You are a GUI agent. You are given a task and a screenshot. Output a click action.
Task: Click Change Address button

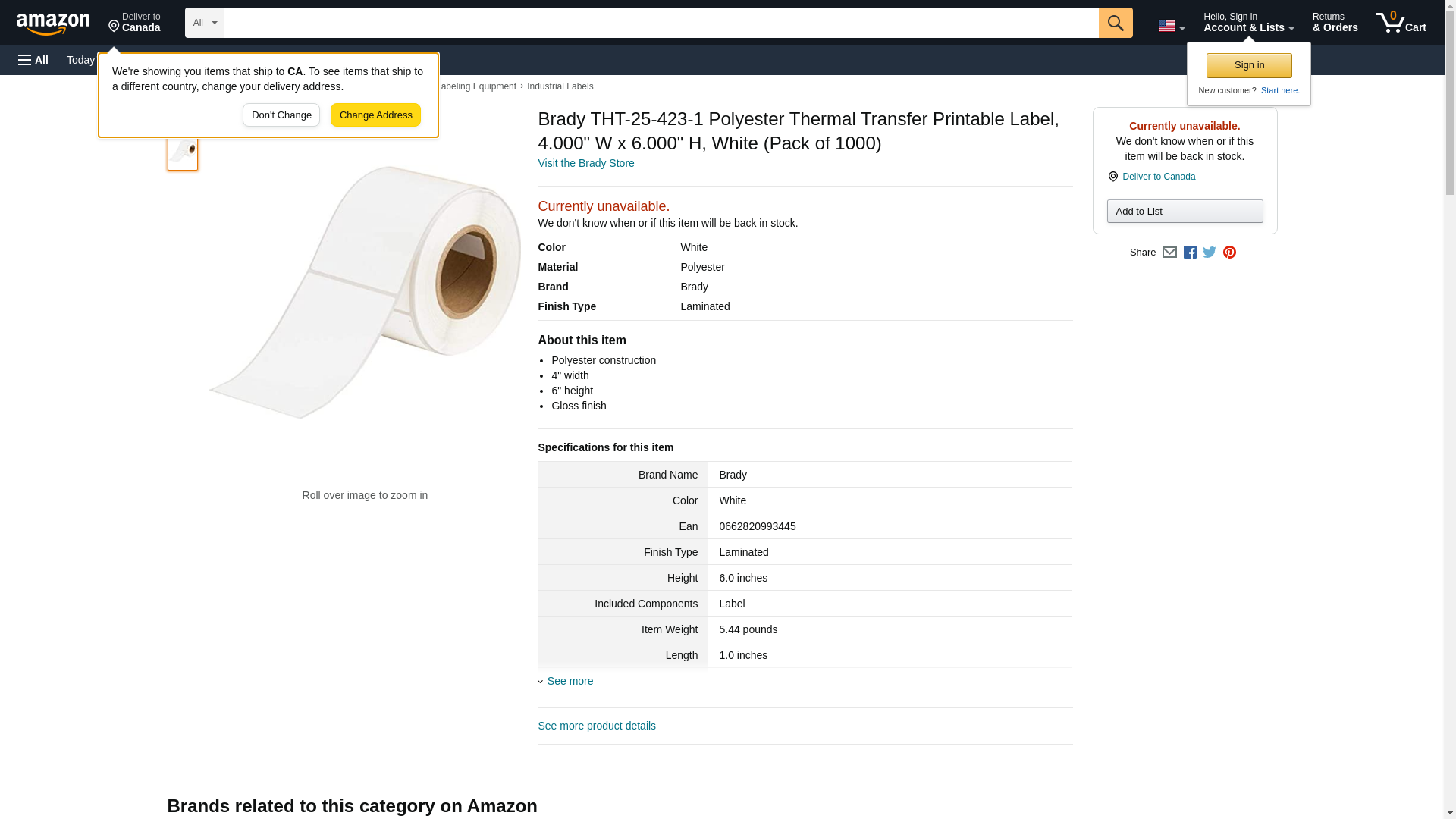375,115
